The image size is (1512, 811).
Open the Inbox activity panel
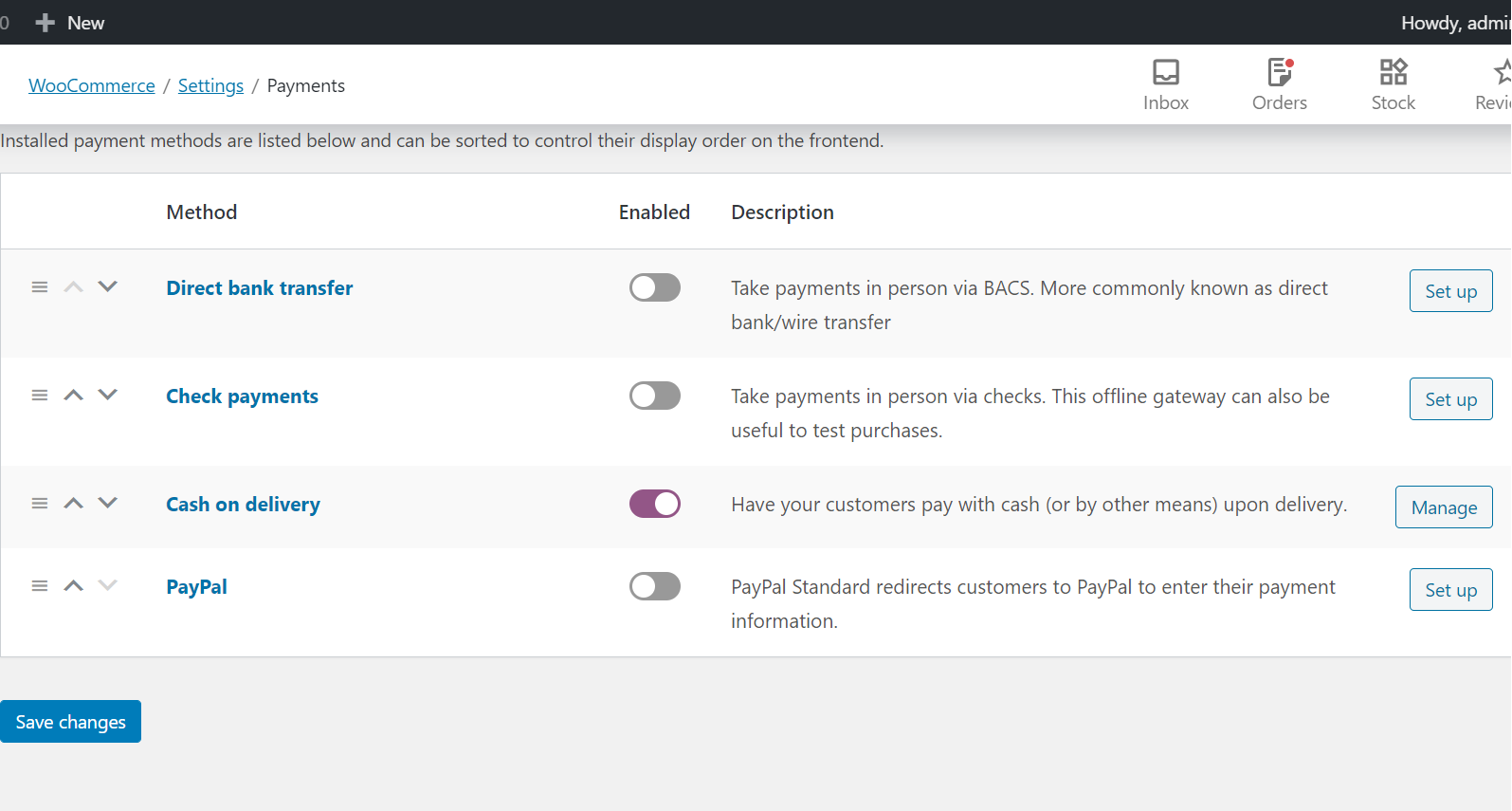pos(1165,84)
